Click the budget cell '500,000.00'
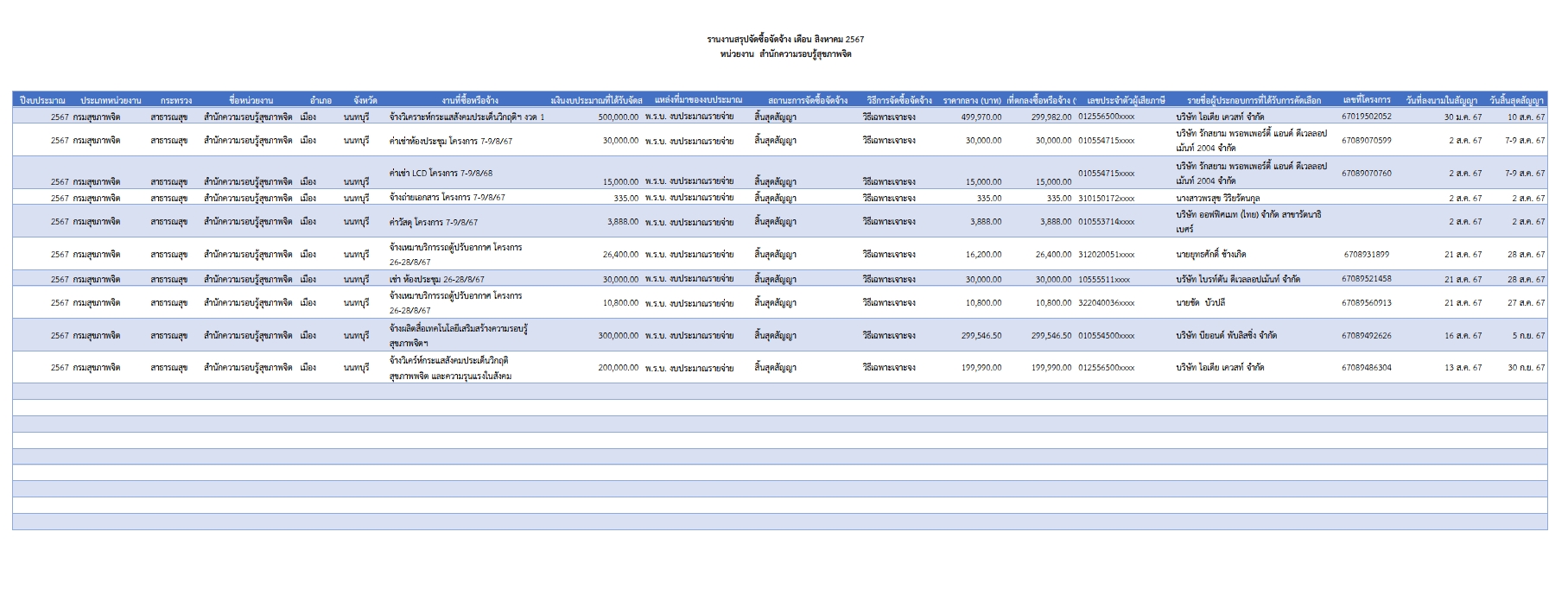The height and width of the screenshot is (595, 1568). coord(619,117)
